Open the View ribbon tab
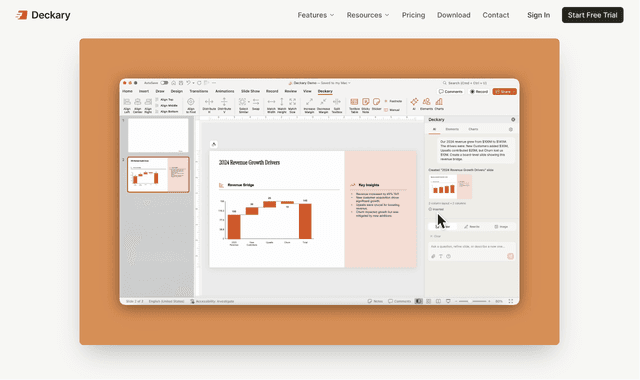Viewport: 640px width, 380px height. (x=307, y=91)
